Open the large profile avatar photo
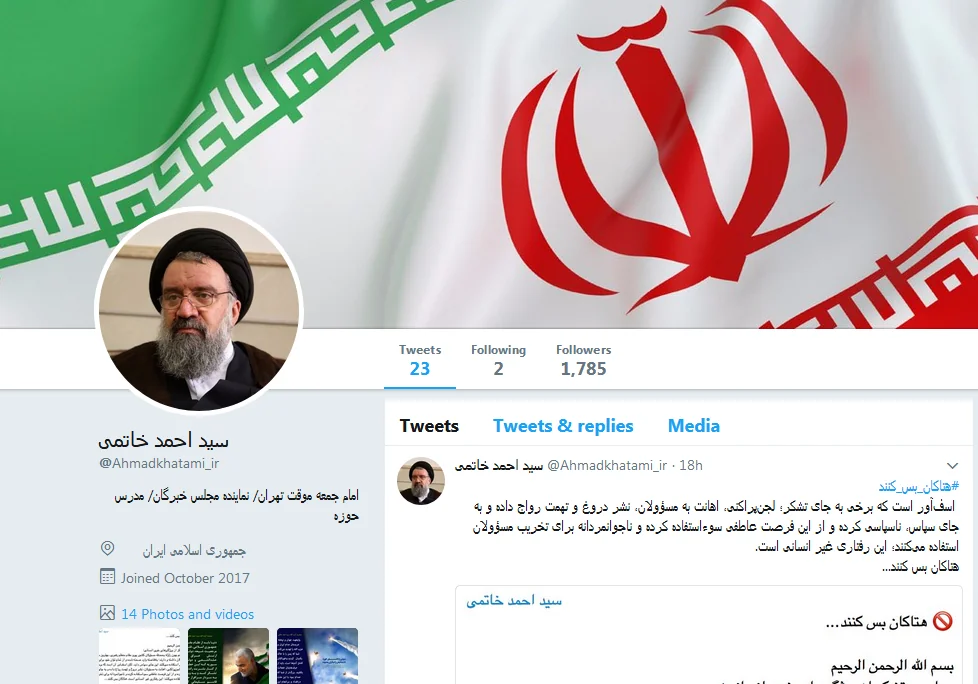This screenshot has height=684, width=978. [199, 311]
